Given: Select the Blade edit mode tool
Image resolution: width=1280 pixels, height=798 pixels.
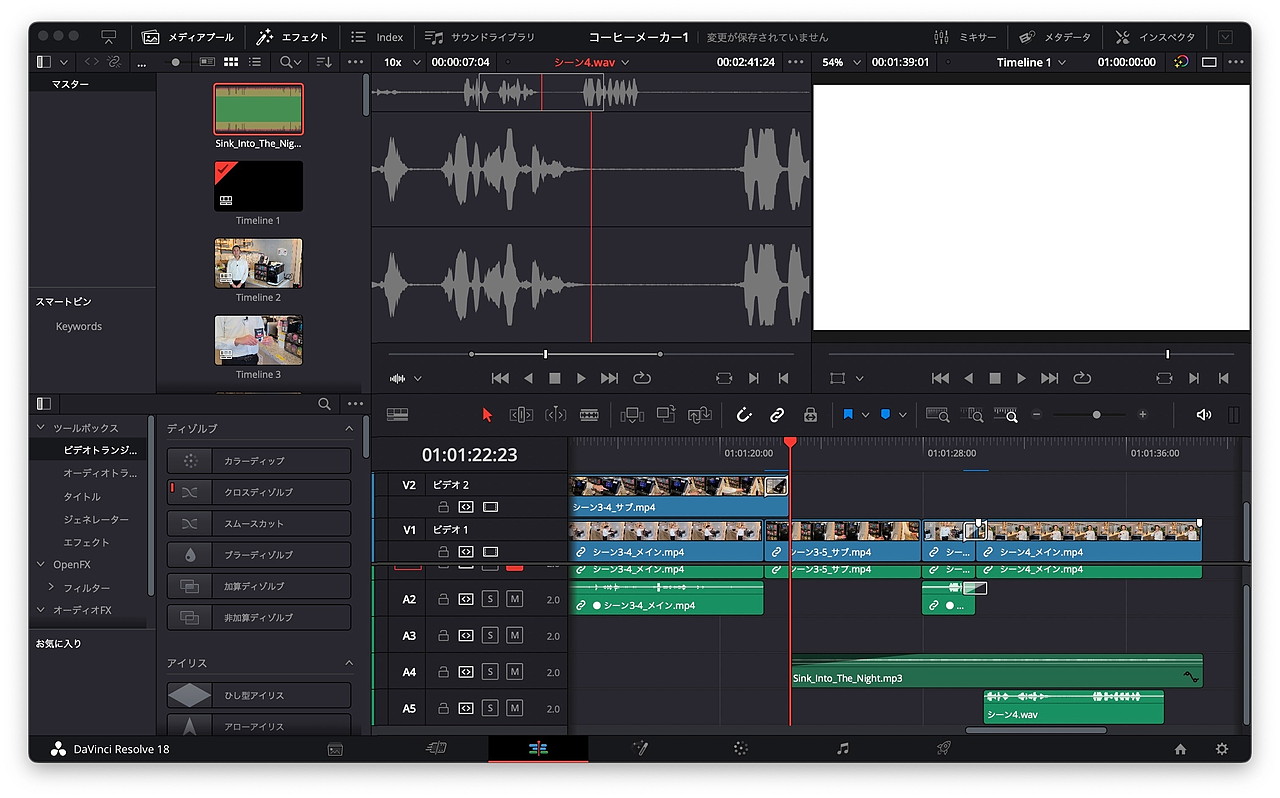Looking at the screenshot, I should [589, 415].
